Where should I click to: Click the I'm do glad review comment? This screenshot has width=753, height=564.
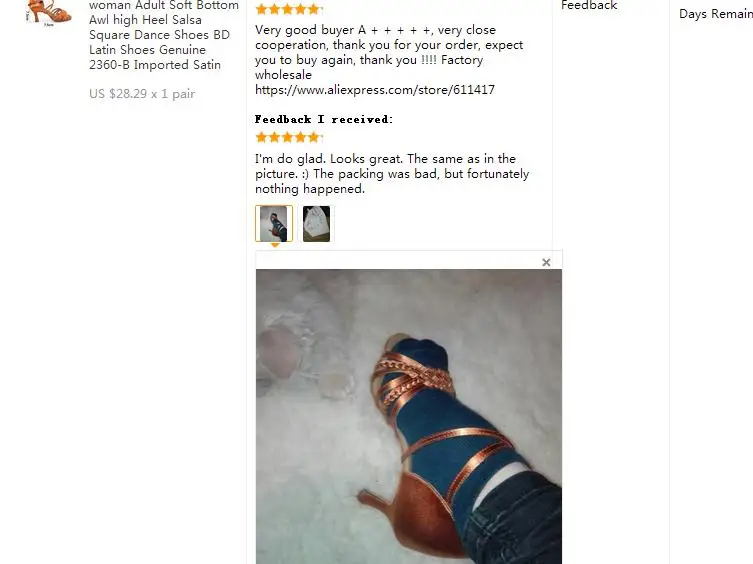click(x=392, y=173)
